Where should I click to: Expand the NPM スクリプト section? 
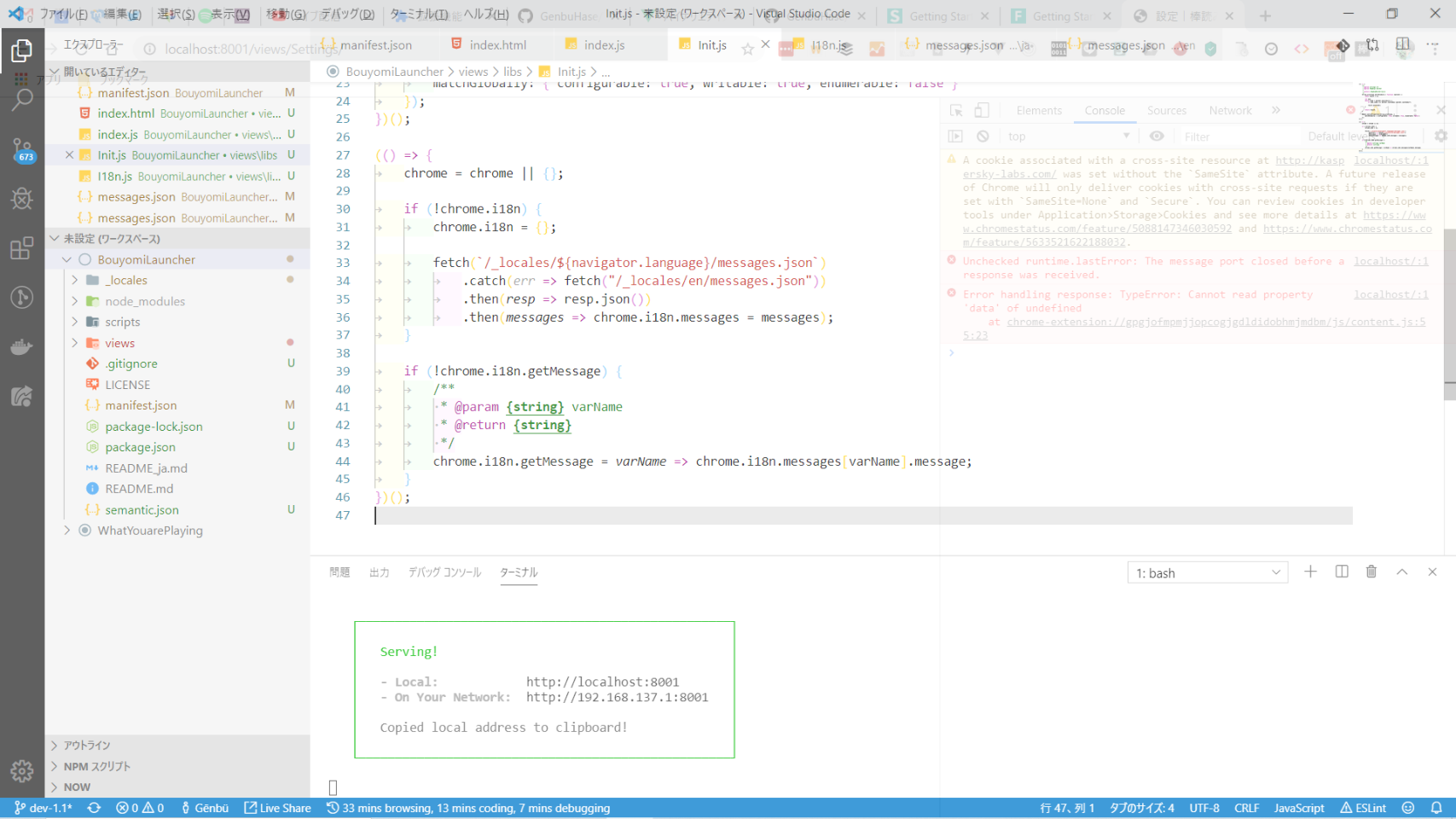(x=96, y=766)
